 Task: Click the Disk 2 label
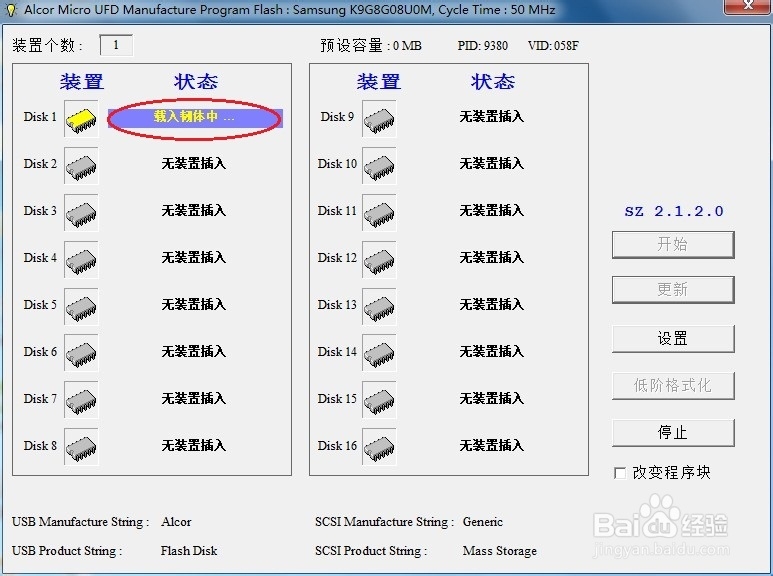pos(40,164)
